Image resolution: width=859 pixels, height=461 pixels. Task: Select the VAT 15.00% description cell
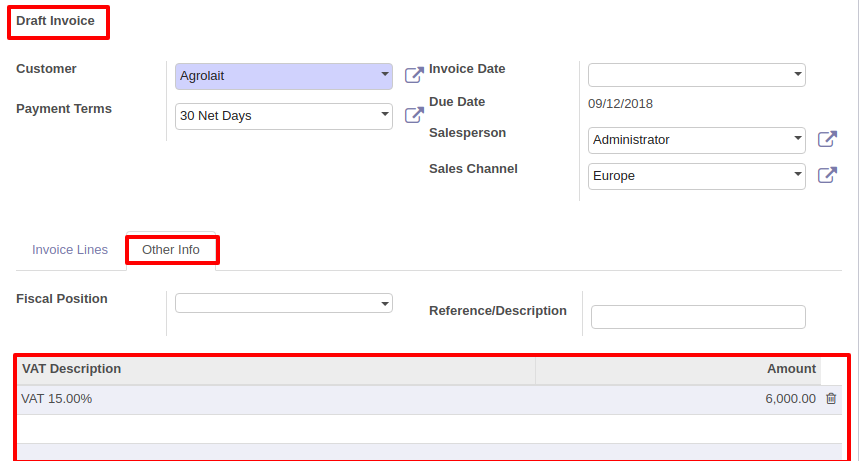[x=56, y=399]
